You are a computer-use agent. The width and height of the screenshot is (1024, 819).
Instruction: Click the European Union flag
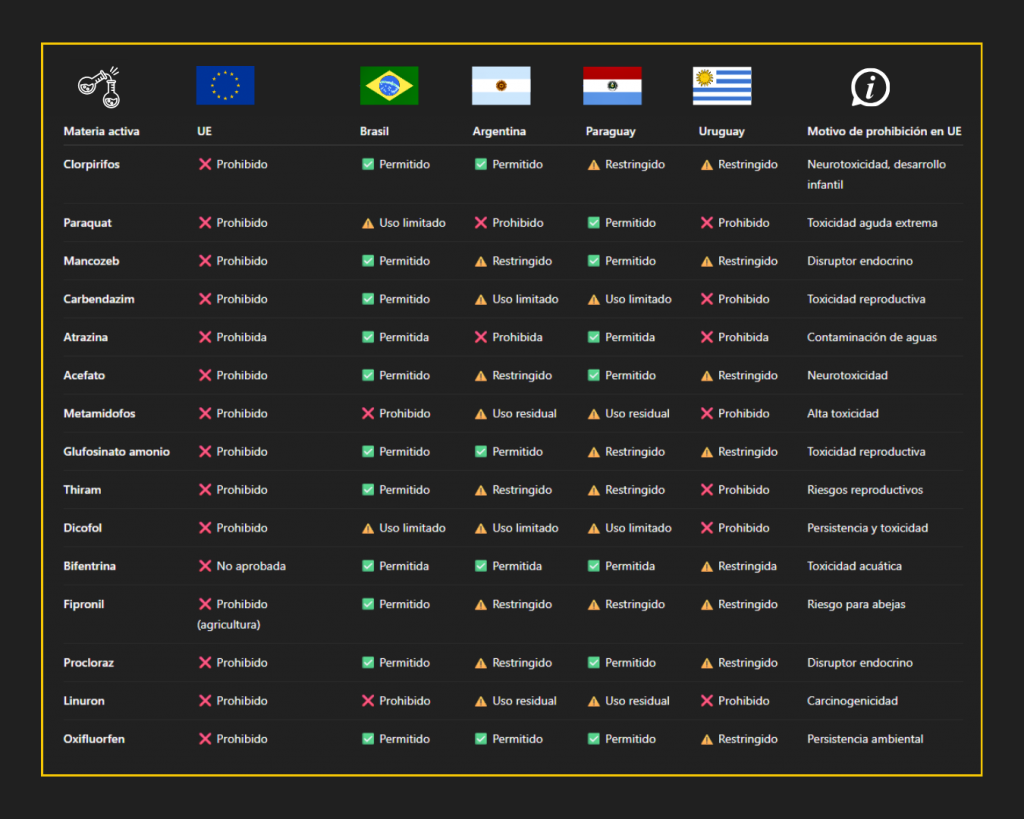point(225,86)
